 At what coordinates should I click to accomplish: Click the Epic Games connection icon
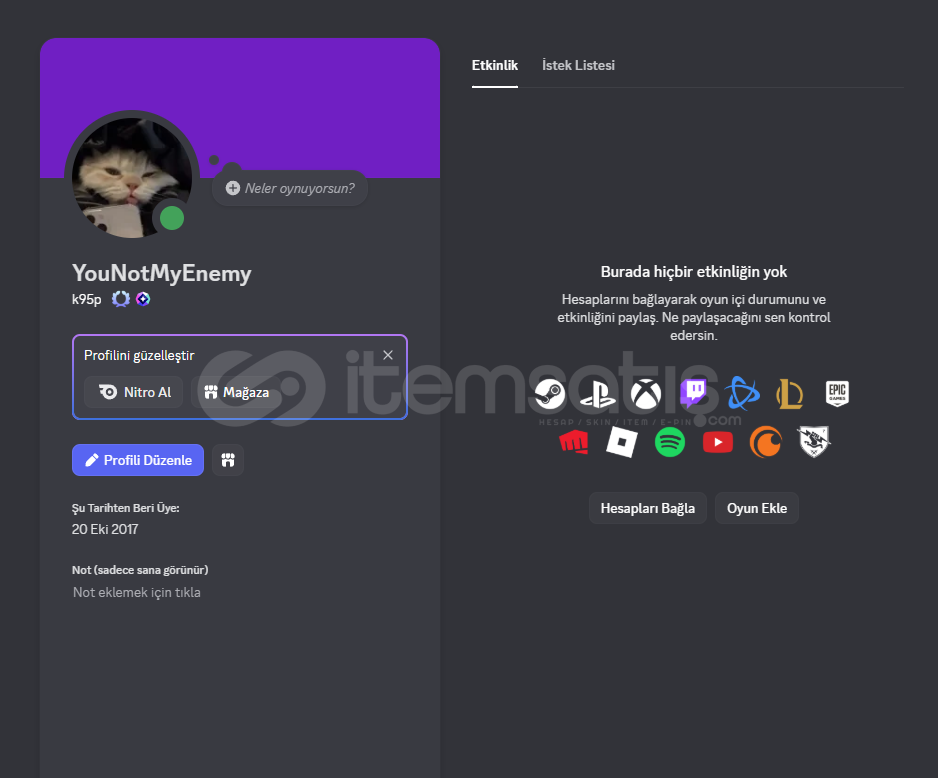pos(837,393)
